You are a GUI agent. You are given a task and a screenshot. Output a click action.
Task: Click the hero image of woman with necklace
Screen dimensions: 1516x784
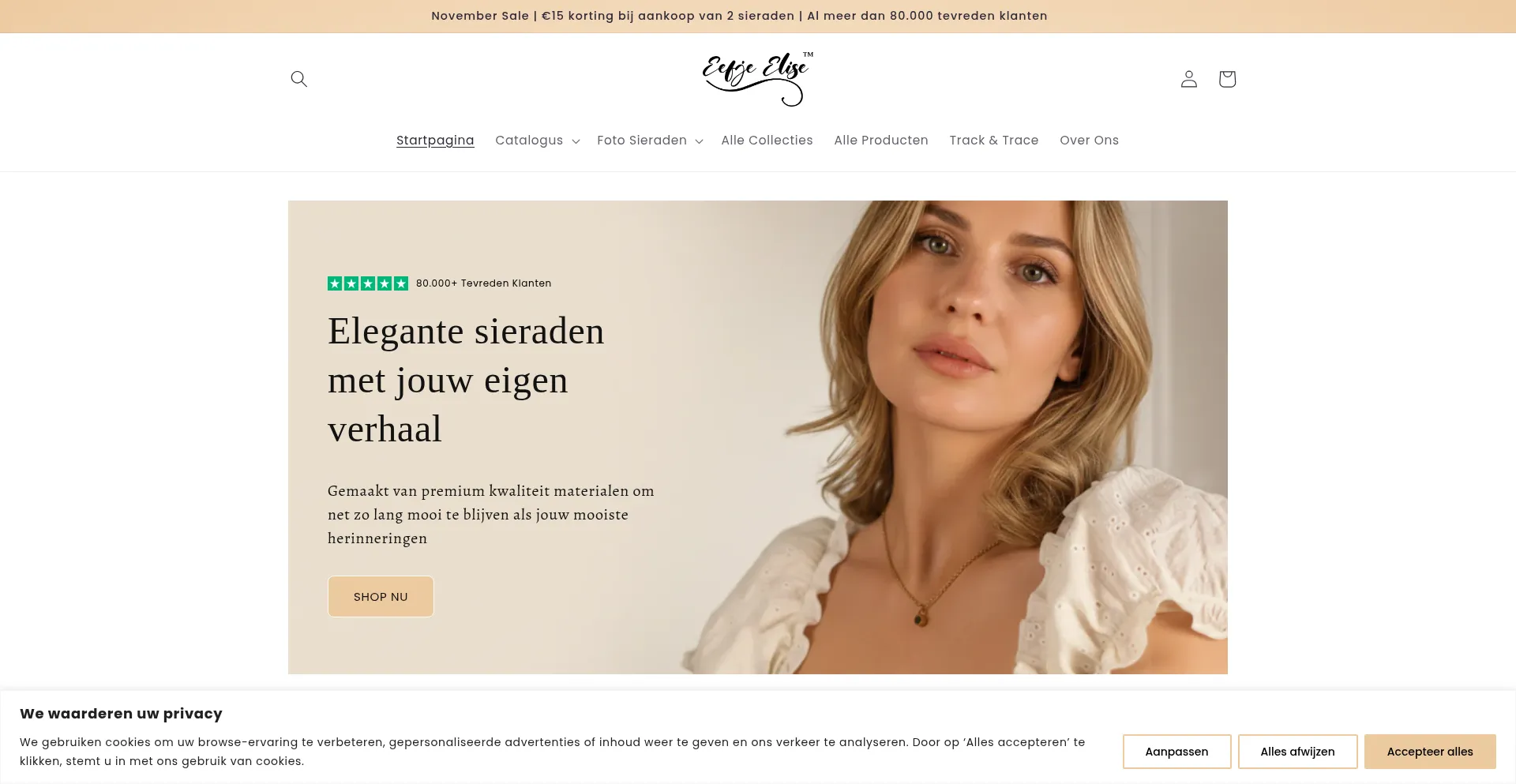tap(947, 437)
